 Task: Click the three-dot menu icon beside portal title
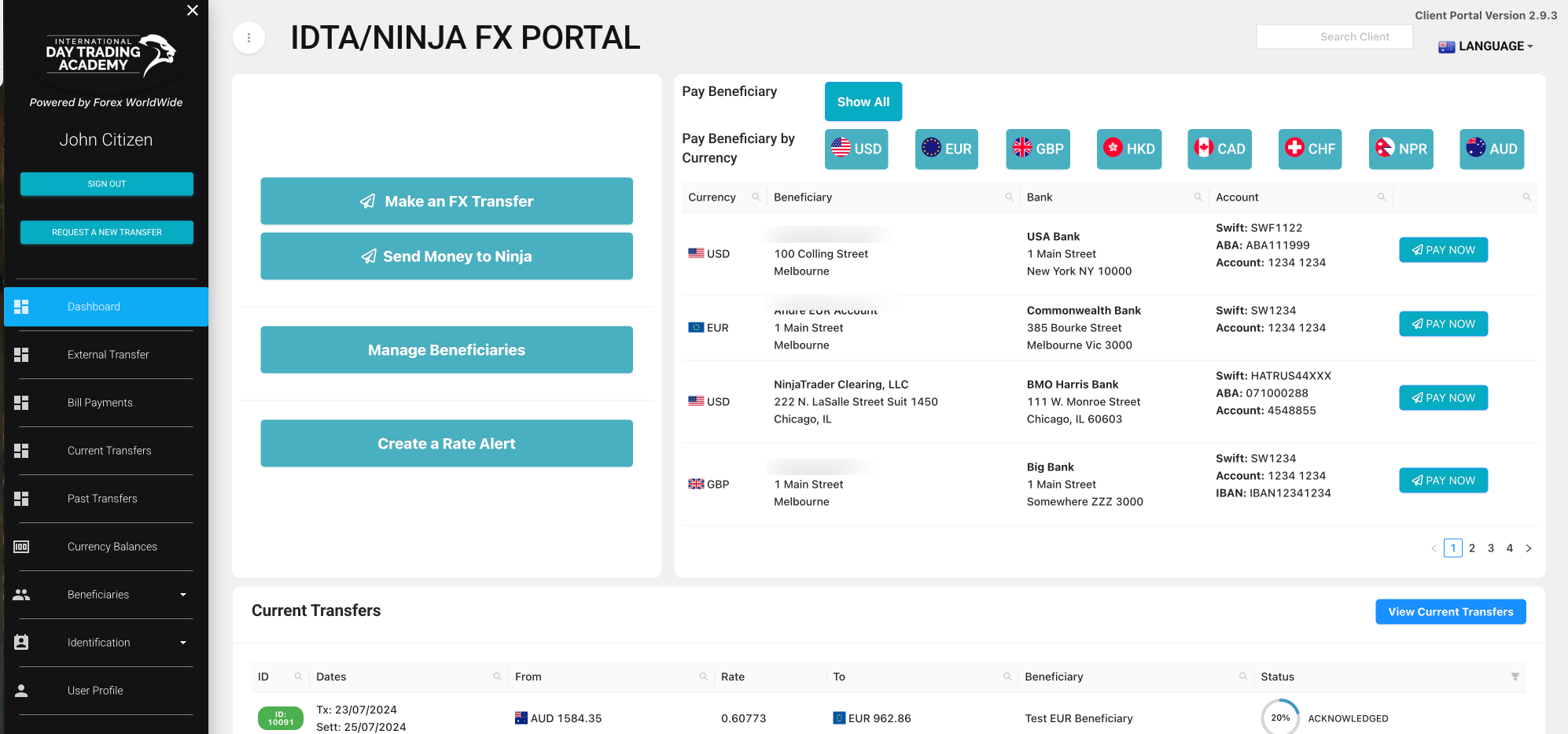click(248, 38)
